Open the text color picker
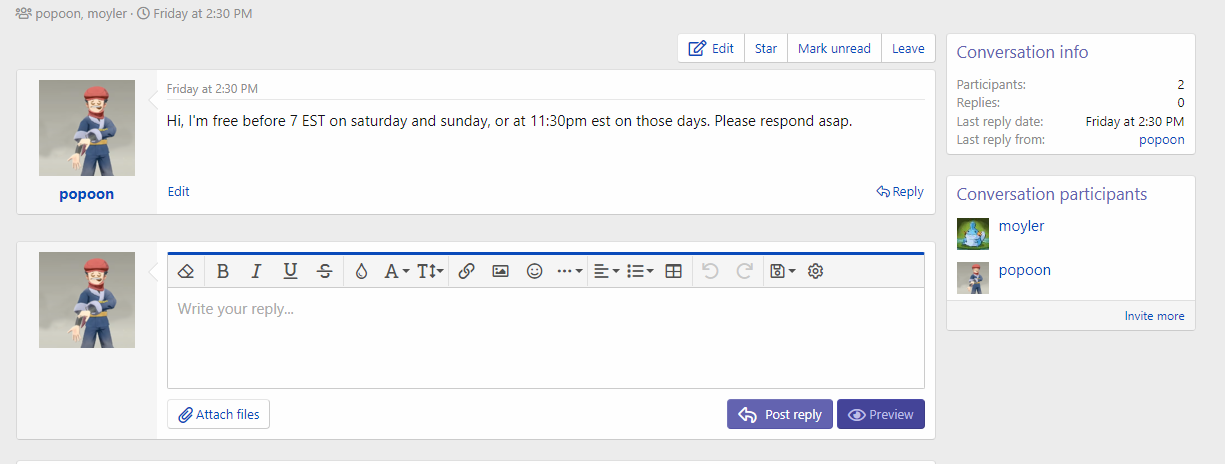Image resolution: width=1225 pixels, height=464 pixels. (x=361, y=271)
